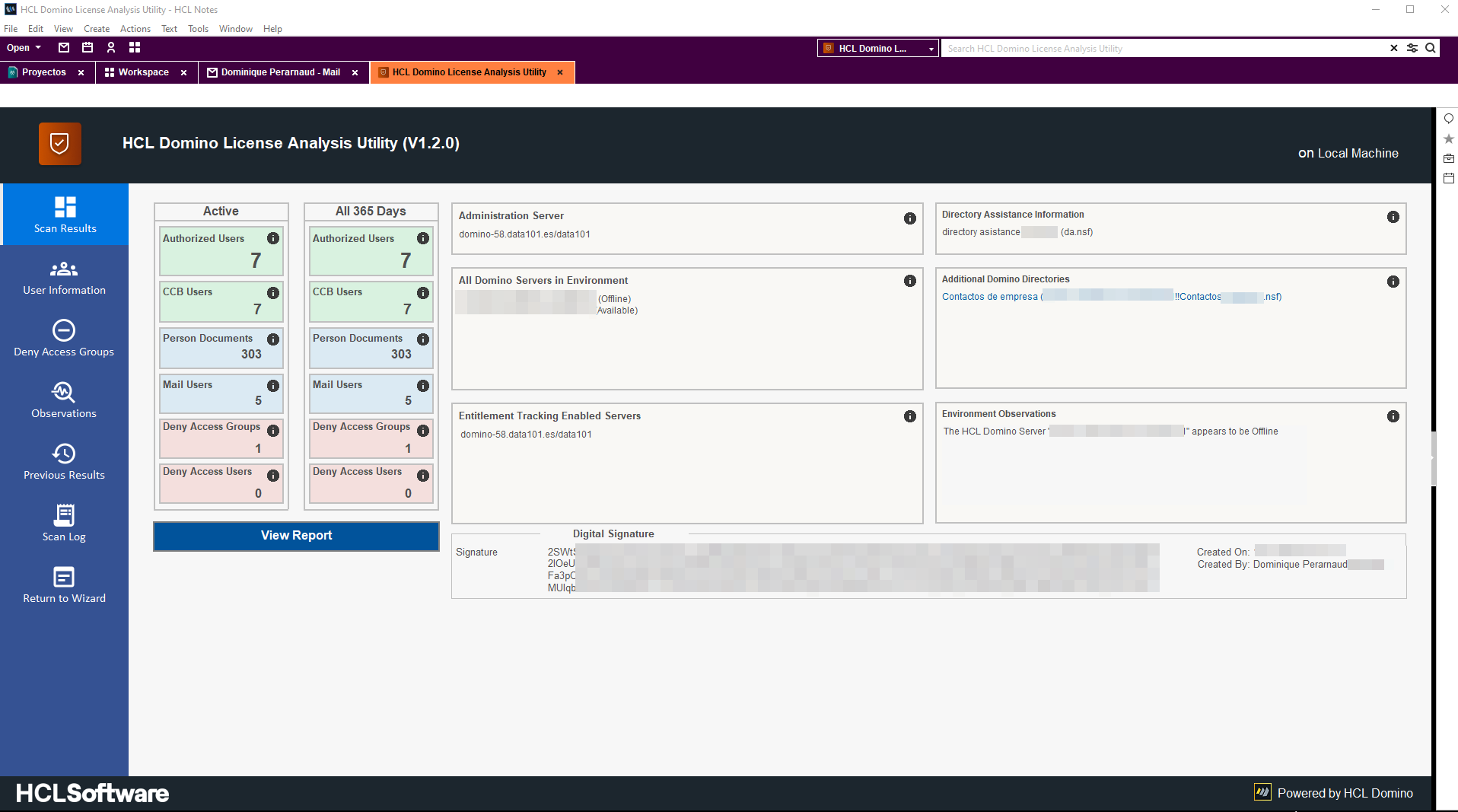Close the Proyectos tab
Viewport: 1458px width, 812px height.
[81, 73]
